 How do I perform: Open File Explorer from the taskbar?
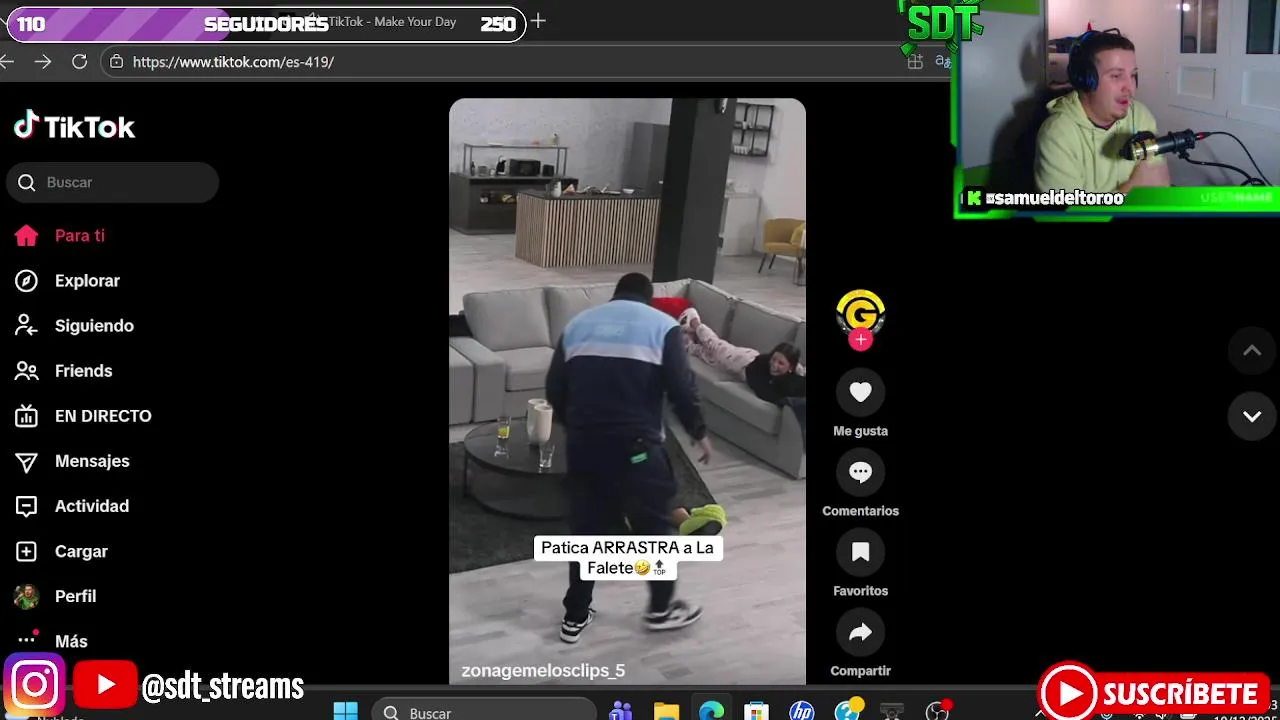(666, 712)
